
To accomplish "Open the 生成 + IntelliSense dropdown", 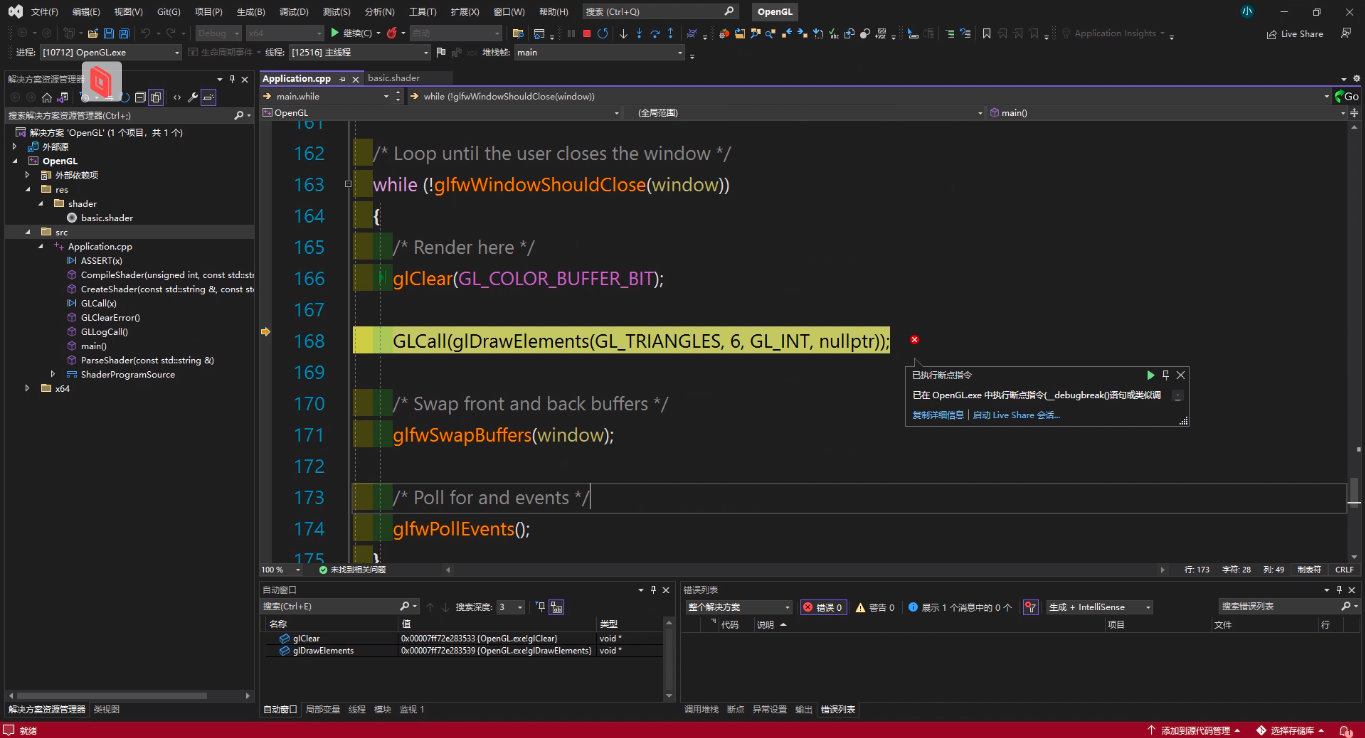I will click(x=1099, y=607).
